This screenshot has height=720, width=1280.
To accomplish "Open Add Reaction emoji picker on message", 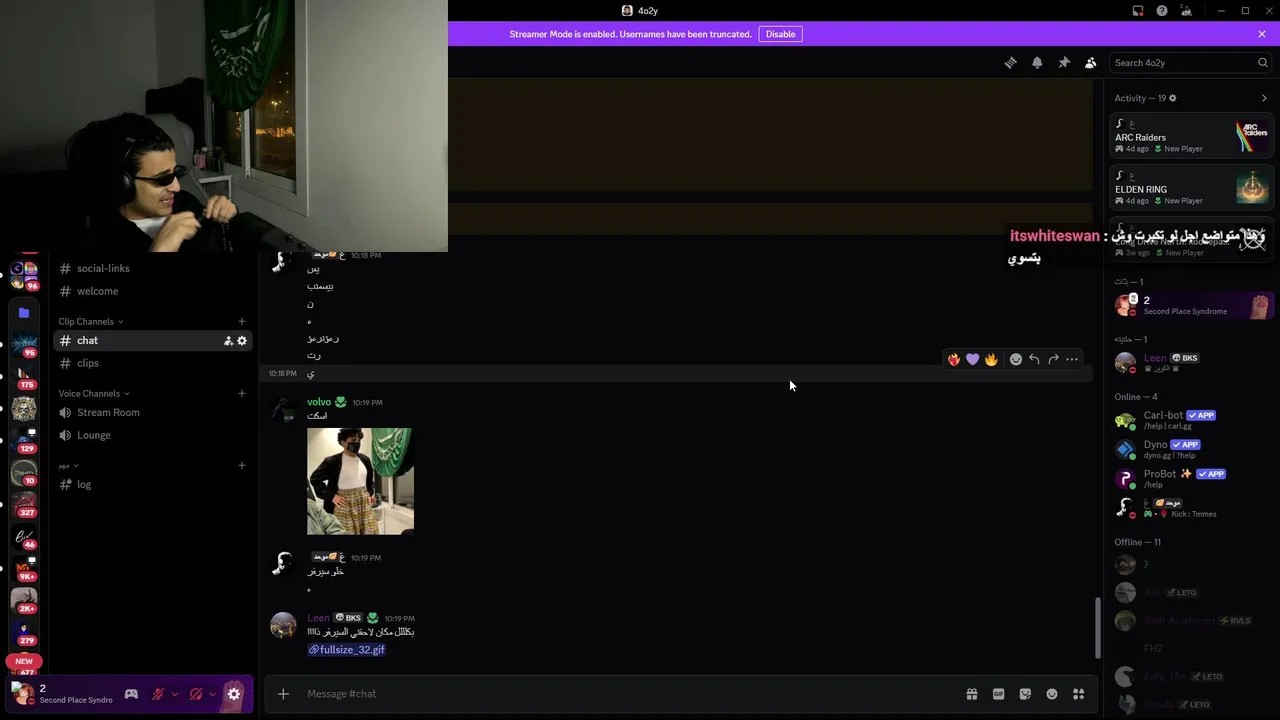I will click(x=1016, y=359).
